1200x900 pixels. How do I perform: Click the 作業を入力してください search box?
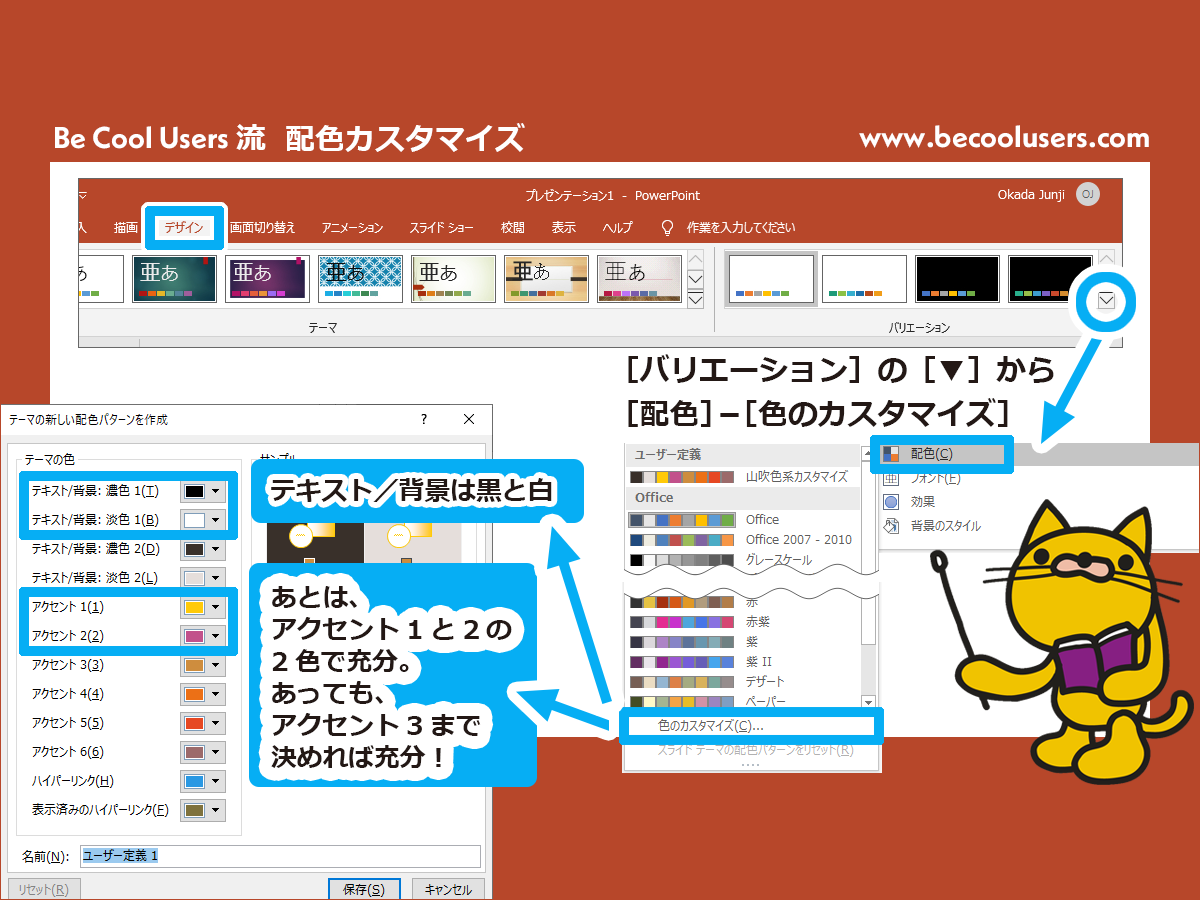(741, 228)
